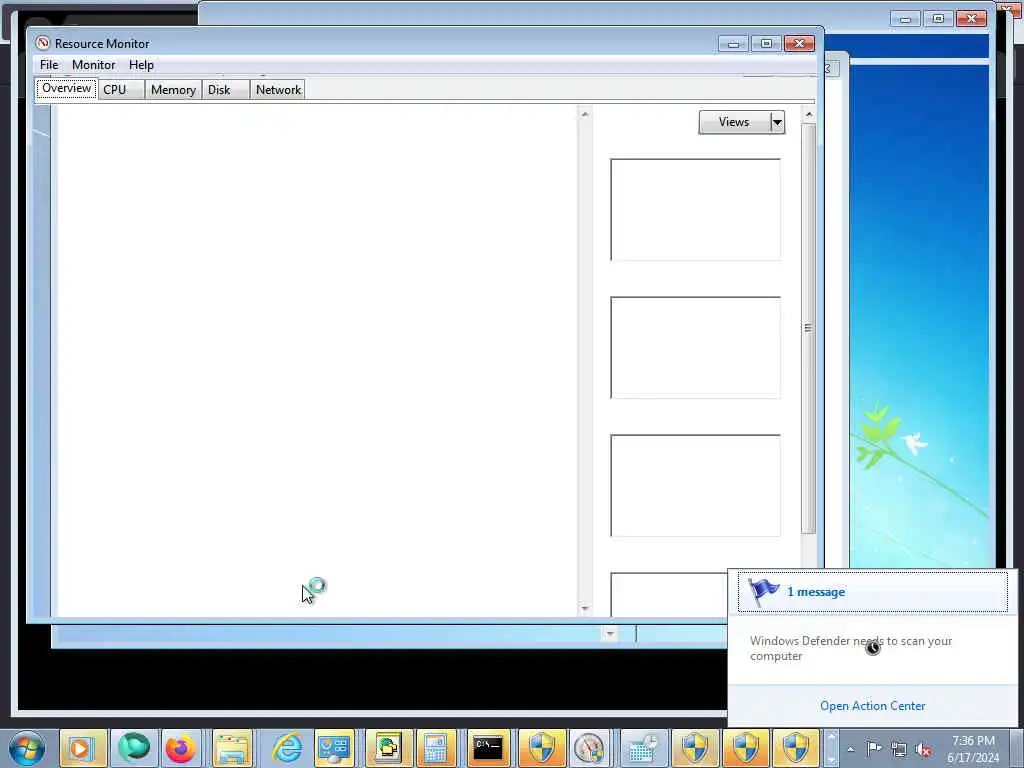The height and width of the screenshot is (768, 1024).
Task: Open Action Center link
Action: point(872,705)
